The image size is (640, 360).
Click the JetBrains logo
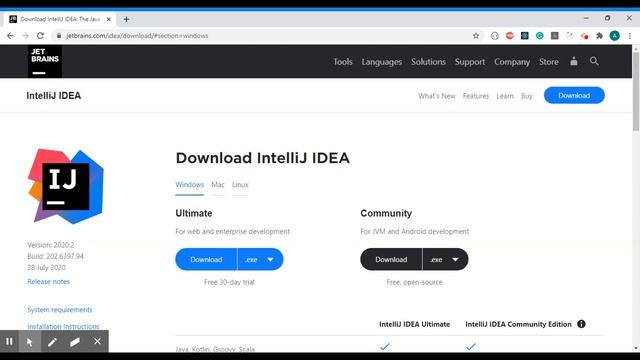pos(45,62)
